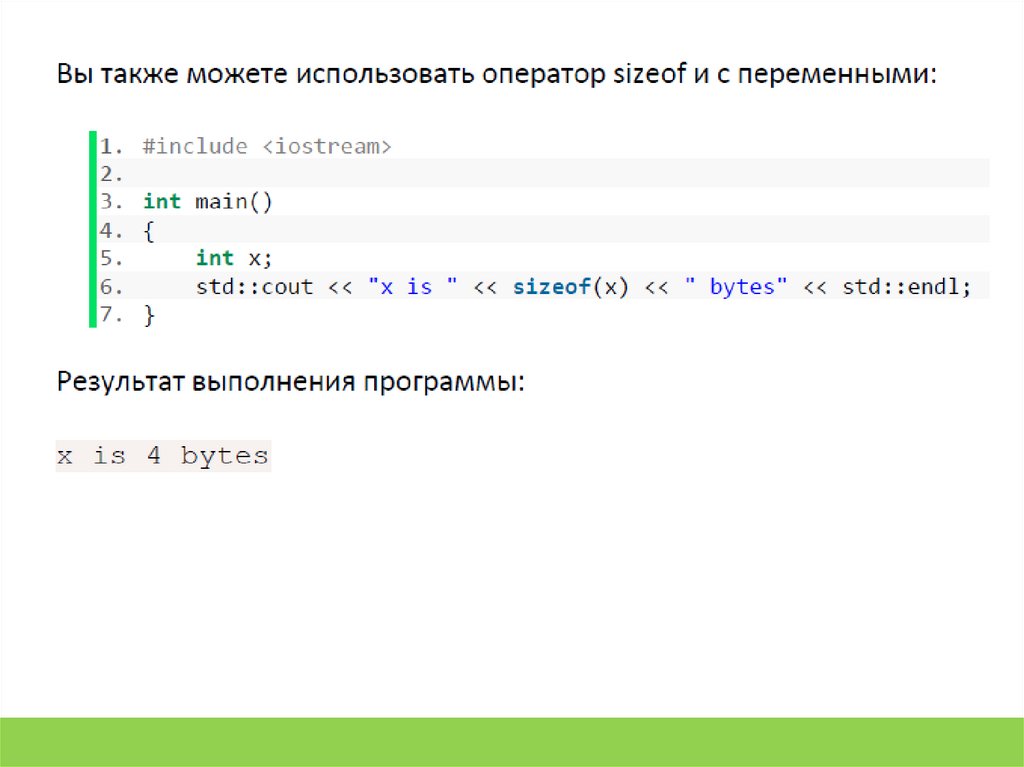Click the '" bytes"' string literal

[x=736, y=286]
